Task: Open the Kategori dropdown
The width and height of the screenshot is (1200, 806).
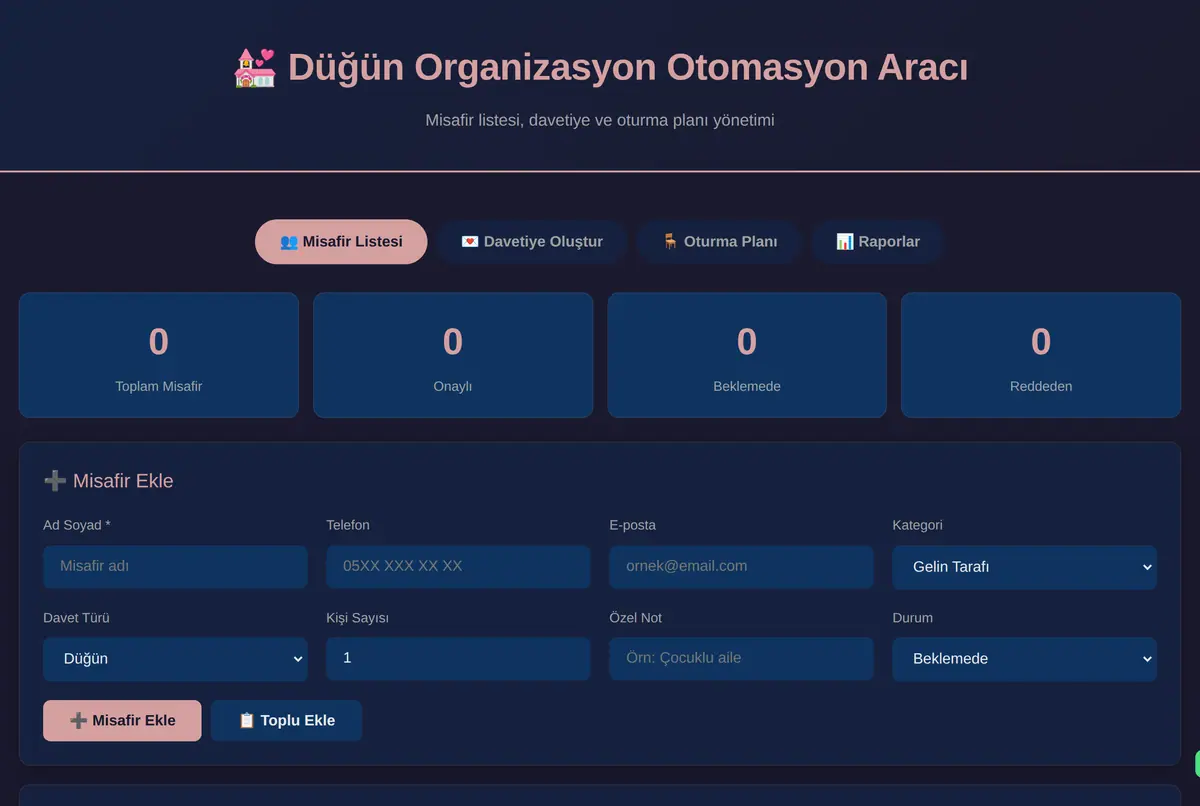Action: click(x=1024, y=567)
